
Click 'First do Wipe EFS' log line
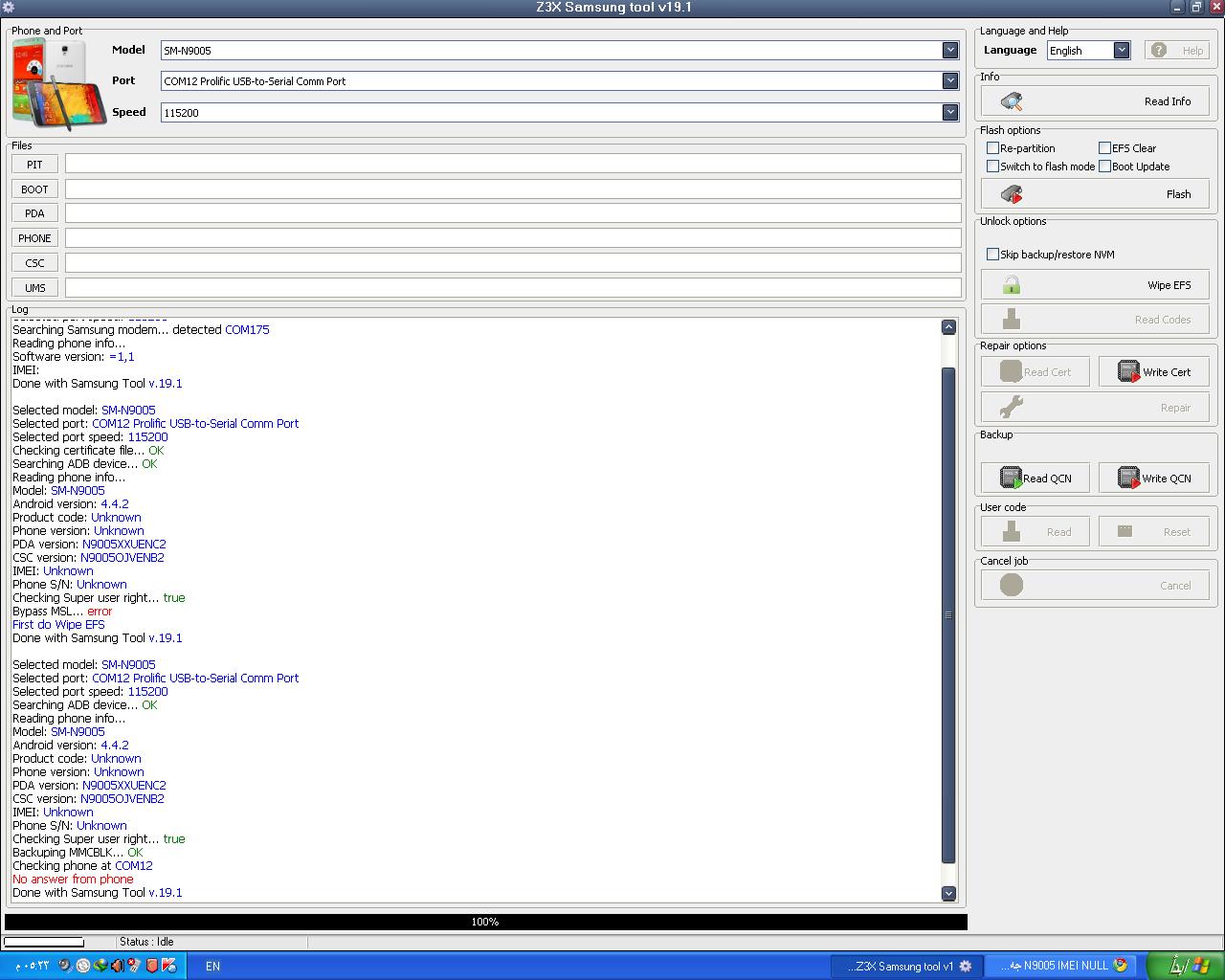pos(58,624)
